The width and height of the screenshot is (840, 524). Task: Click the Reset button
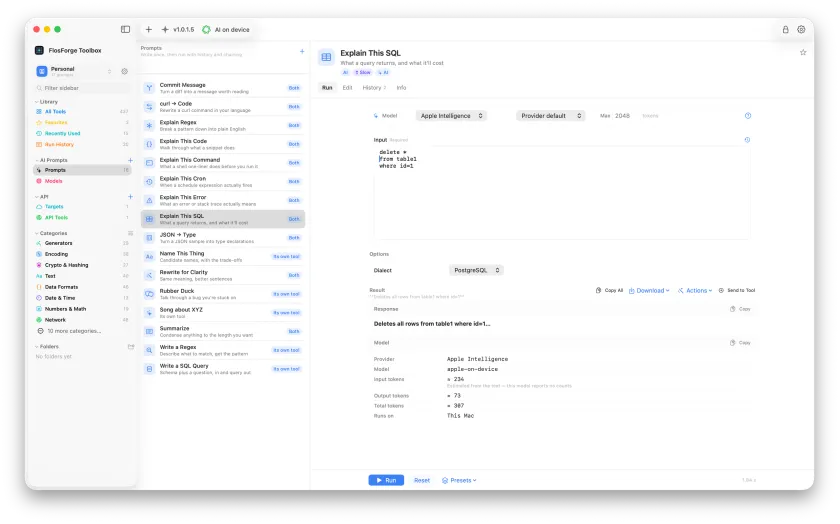tap(422, 481)
